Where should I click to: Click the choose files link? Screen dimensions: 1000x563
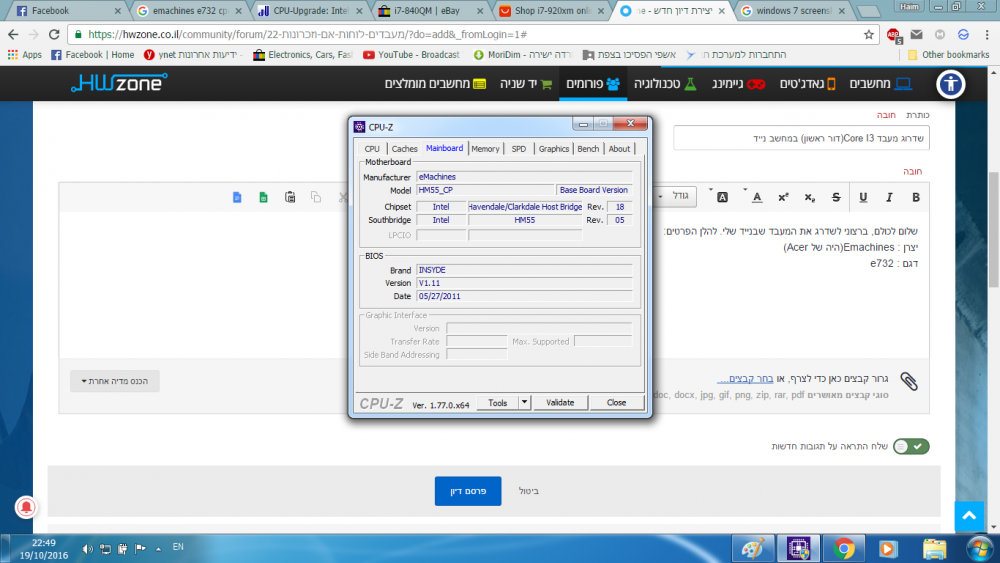[745, 379]
